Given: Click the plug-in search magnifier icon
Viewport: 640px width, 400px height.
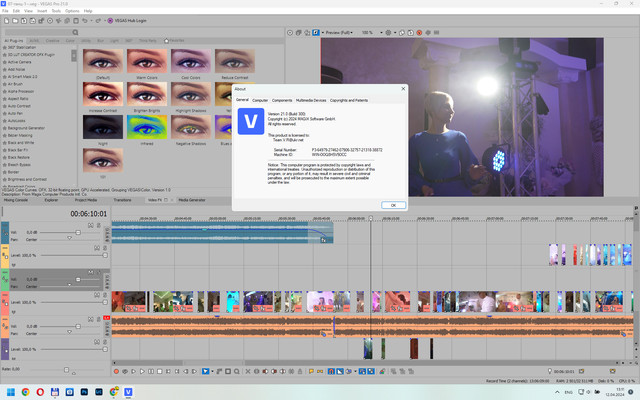Looking at the screenshot, I should (x=75, y=32).
